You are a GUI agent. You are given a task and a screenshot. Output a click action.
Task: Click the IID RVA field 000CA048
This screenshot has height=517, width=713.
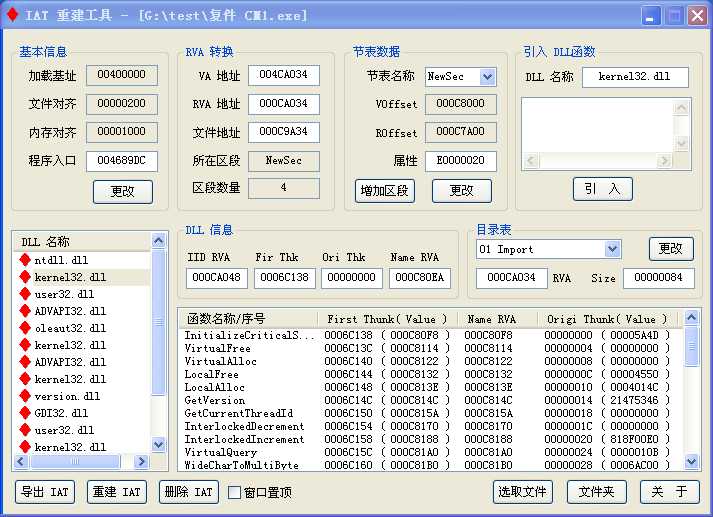coord(216,278)
